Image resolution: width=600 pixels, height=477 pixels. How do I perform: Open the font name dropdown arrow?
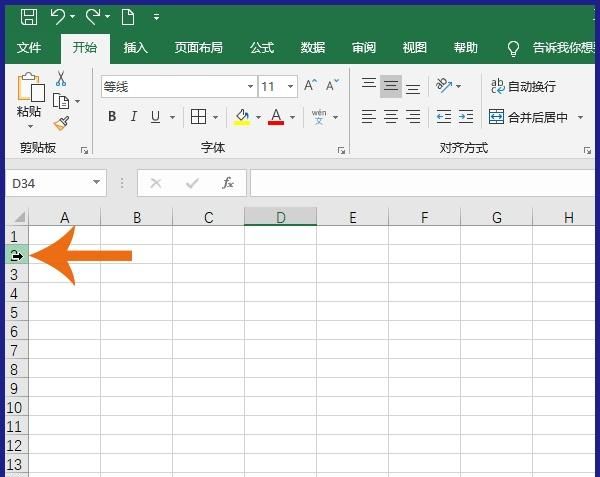[x=250, y=86]
